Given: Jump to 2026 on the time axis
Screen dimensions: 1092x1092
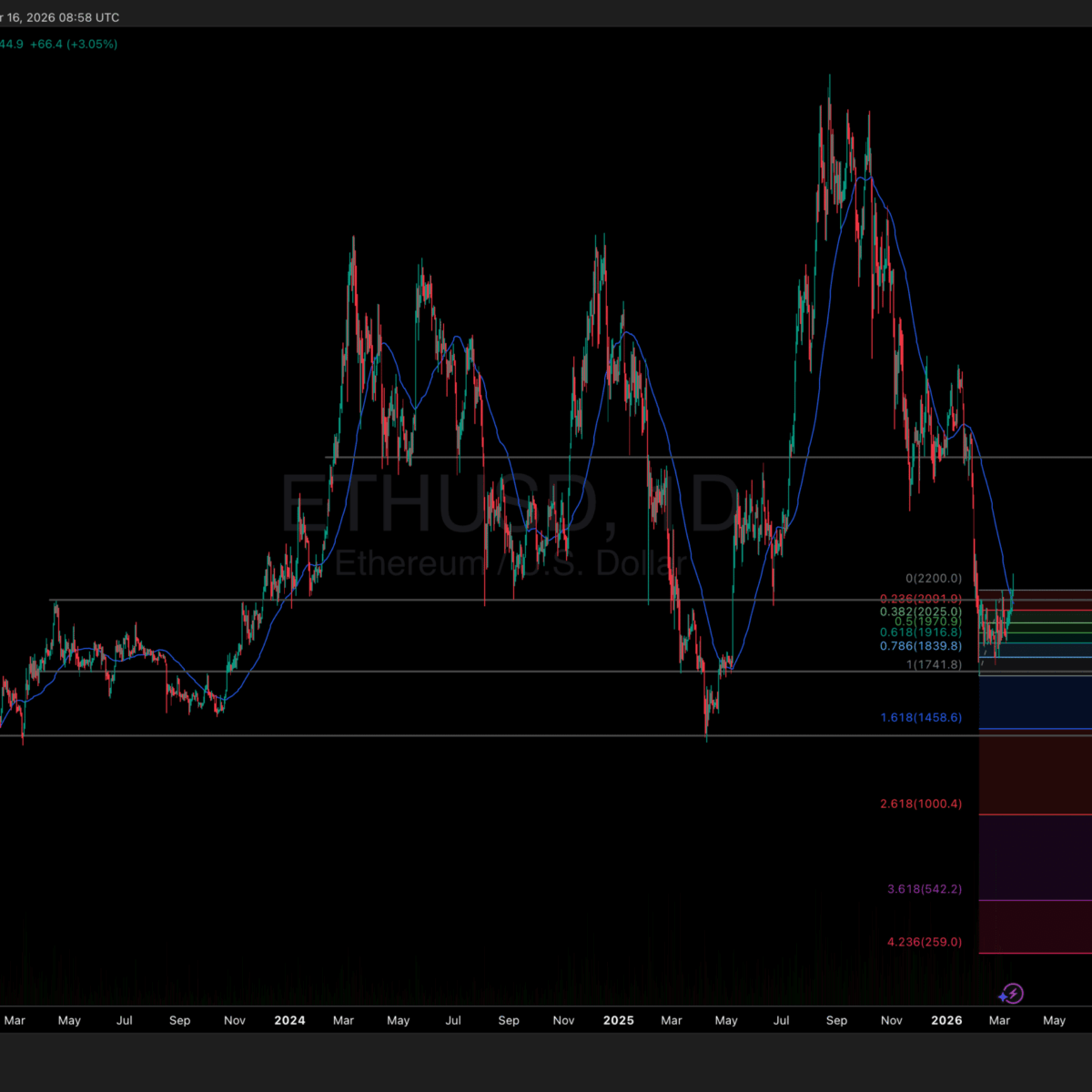Looking at the screenshot, I should coord(946,1020).
